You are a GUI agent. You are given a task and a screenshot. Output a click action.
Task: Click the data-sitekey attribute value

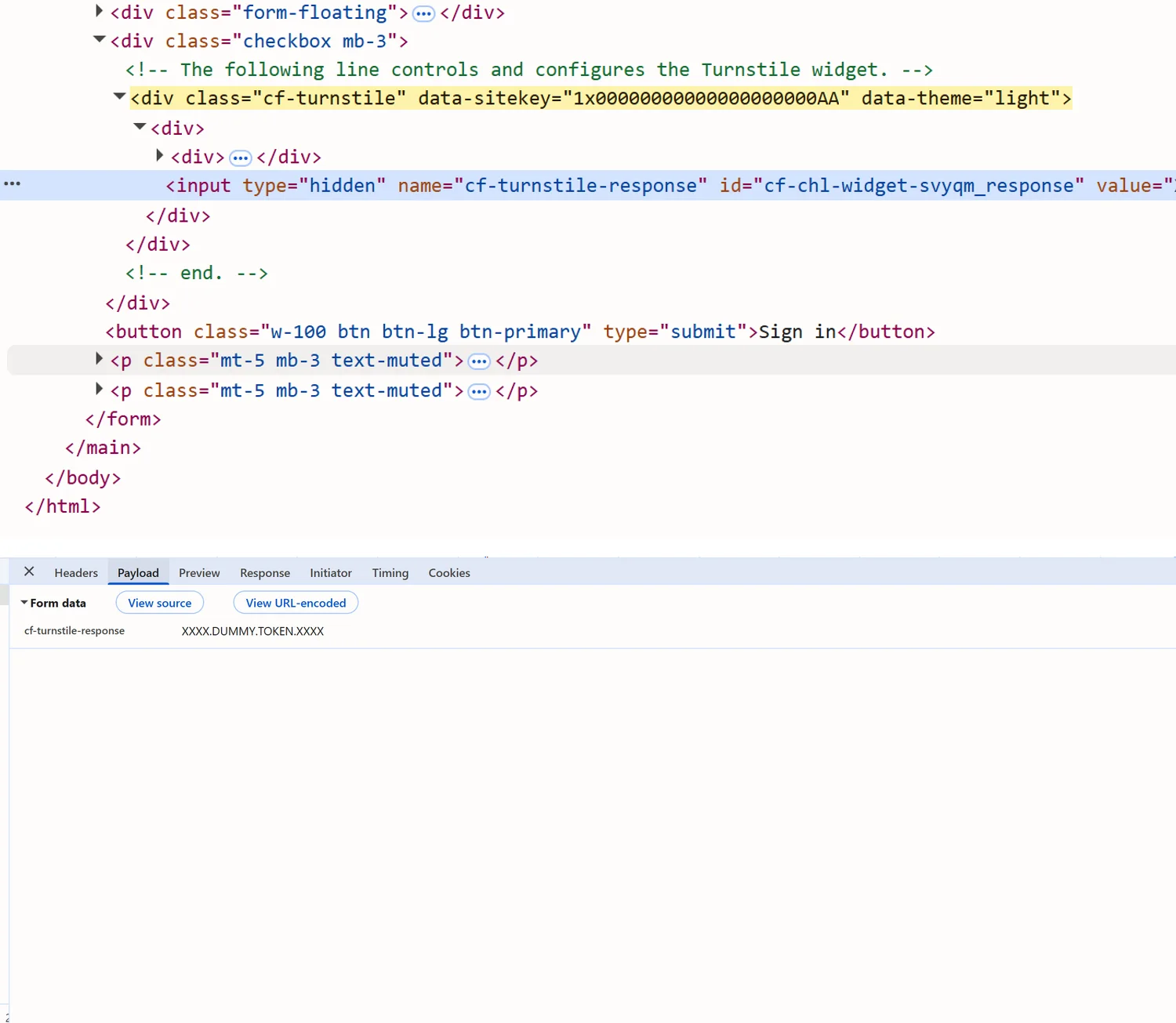click(x=706, y=98)
